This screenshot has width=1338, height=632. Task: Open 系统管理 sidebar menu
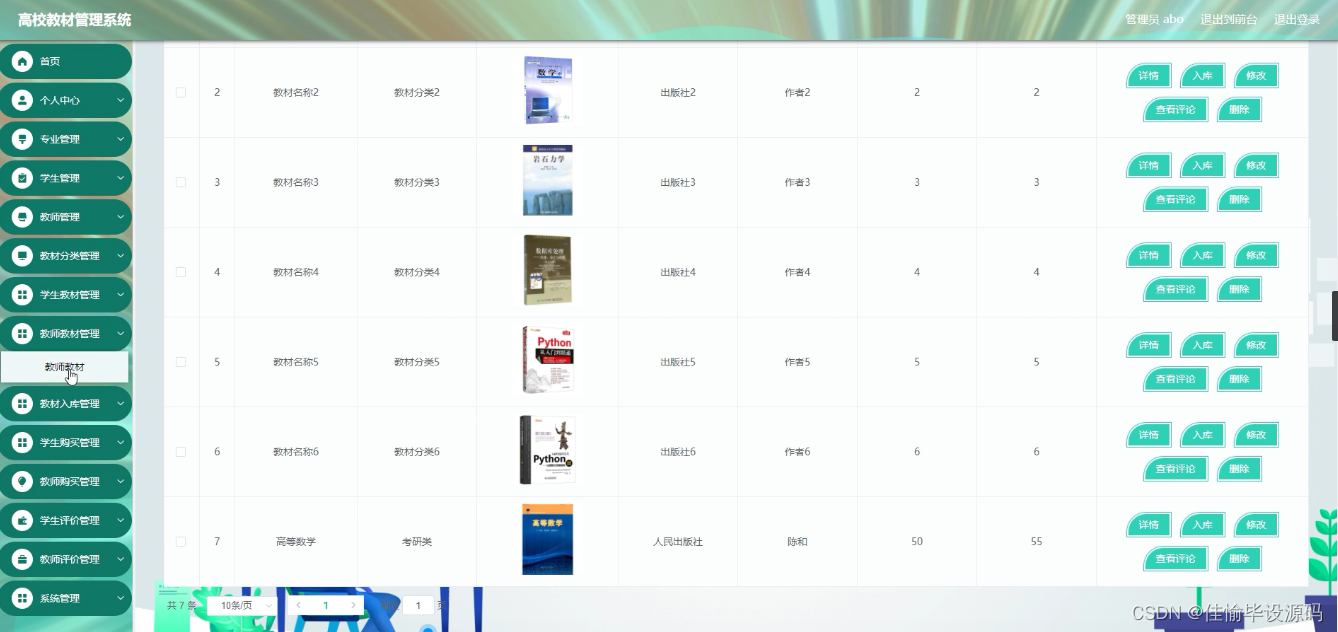pyautogui.click(x=65, y=599)
